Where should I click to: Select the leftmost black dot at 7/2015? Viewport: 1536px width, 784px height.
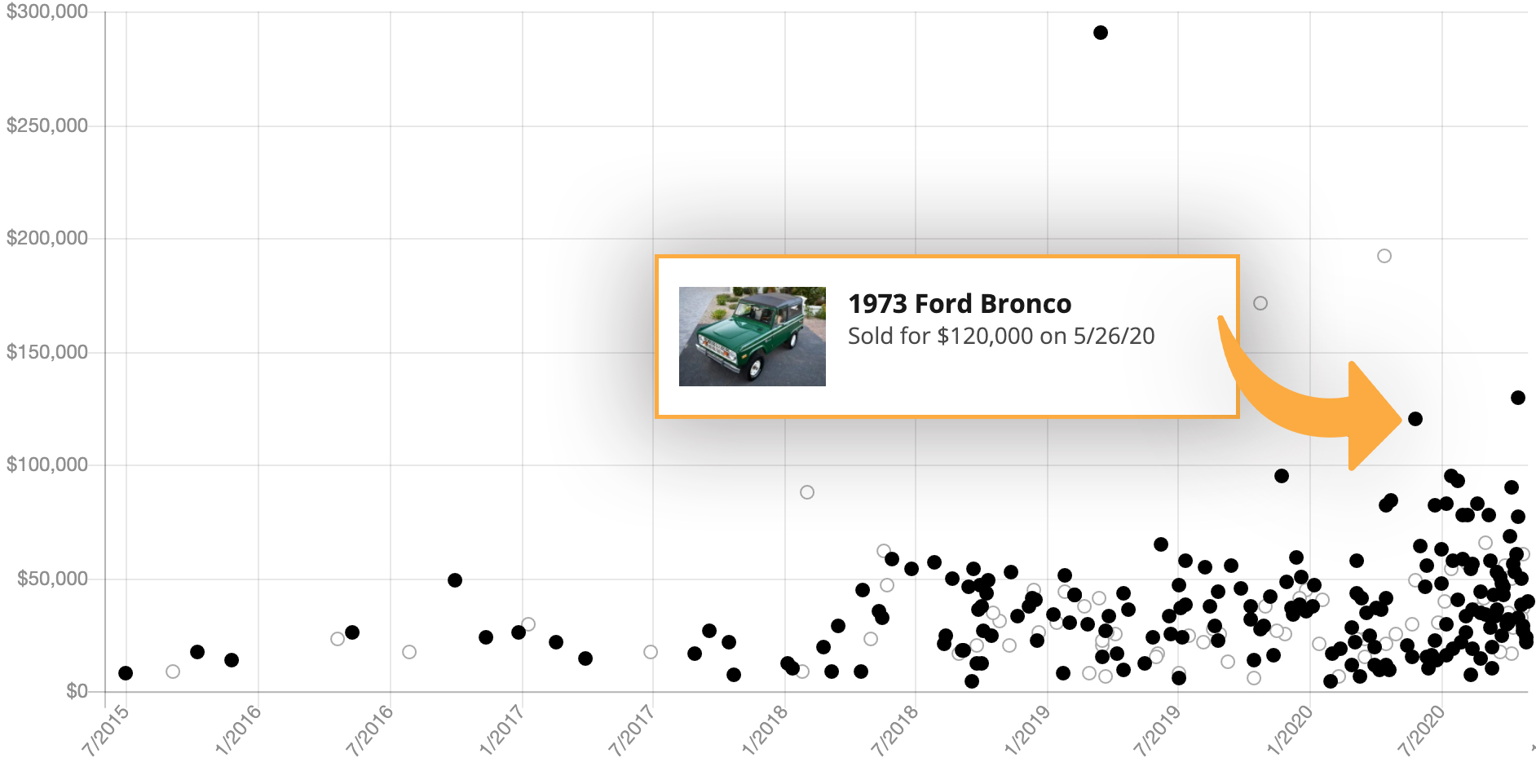126,673
